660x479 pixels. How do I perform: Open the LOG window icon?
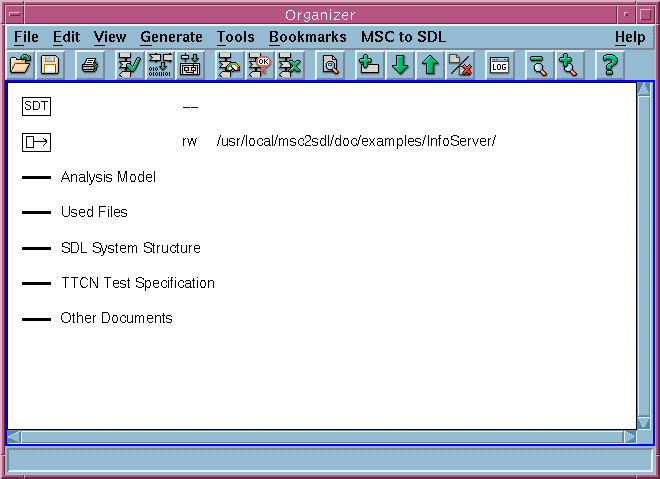tap(499, 66)
